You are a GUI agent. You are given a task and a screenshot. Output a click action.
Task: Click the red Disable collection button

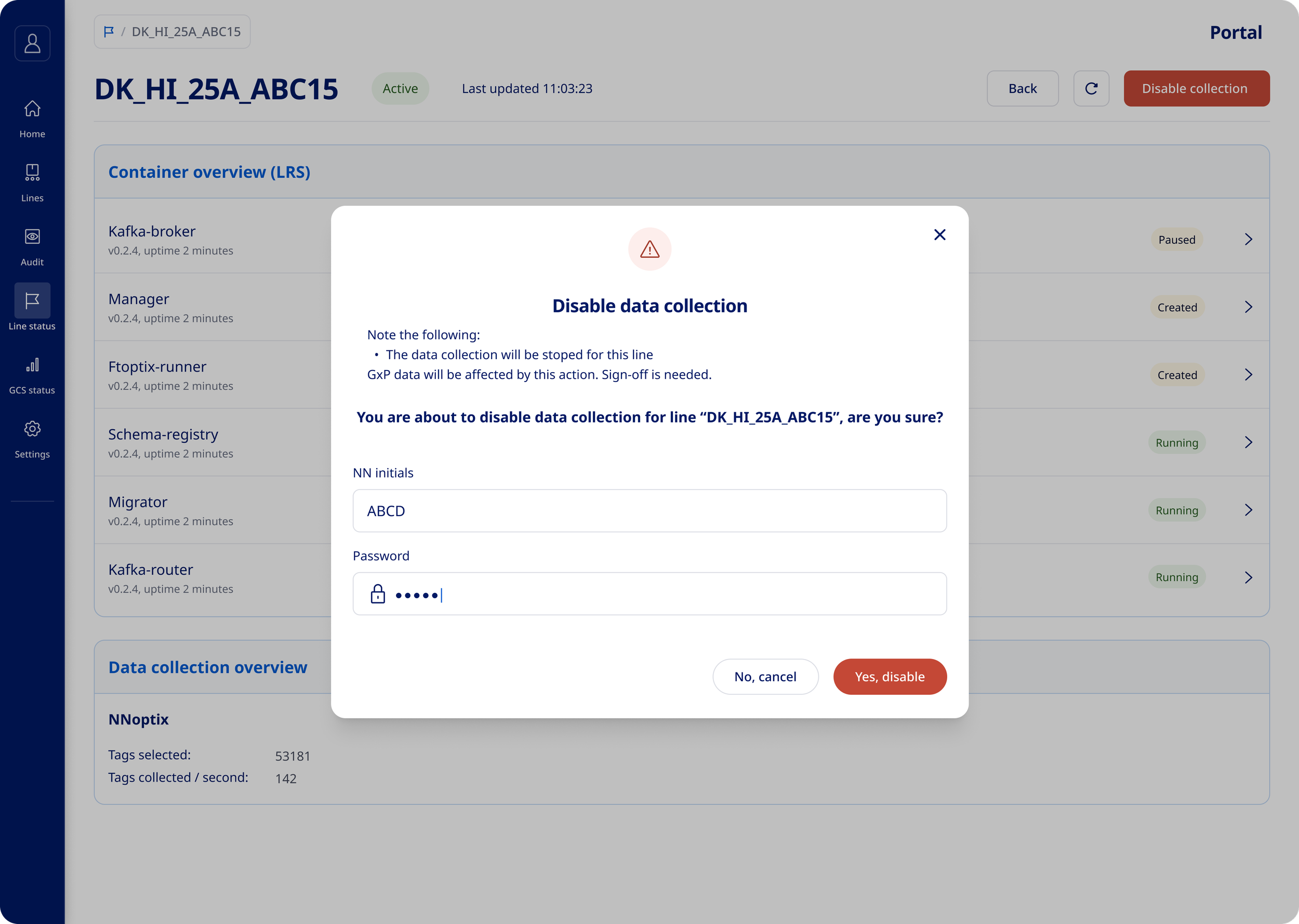[x=1196, y=89]
